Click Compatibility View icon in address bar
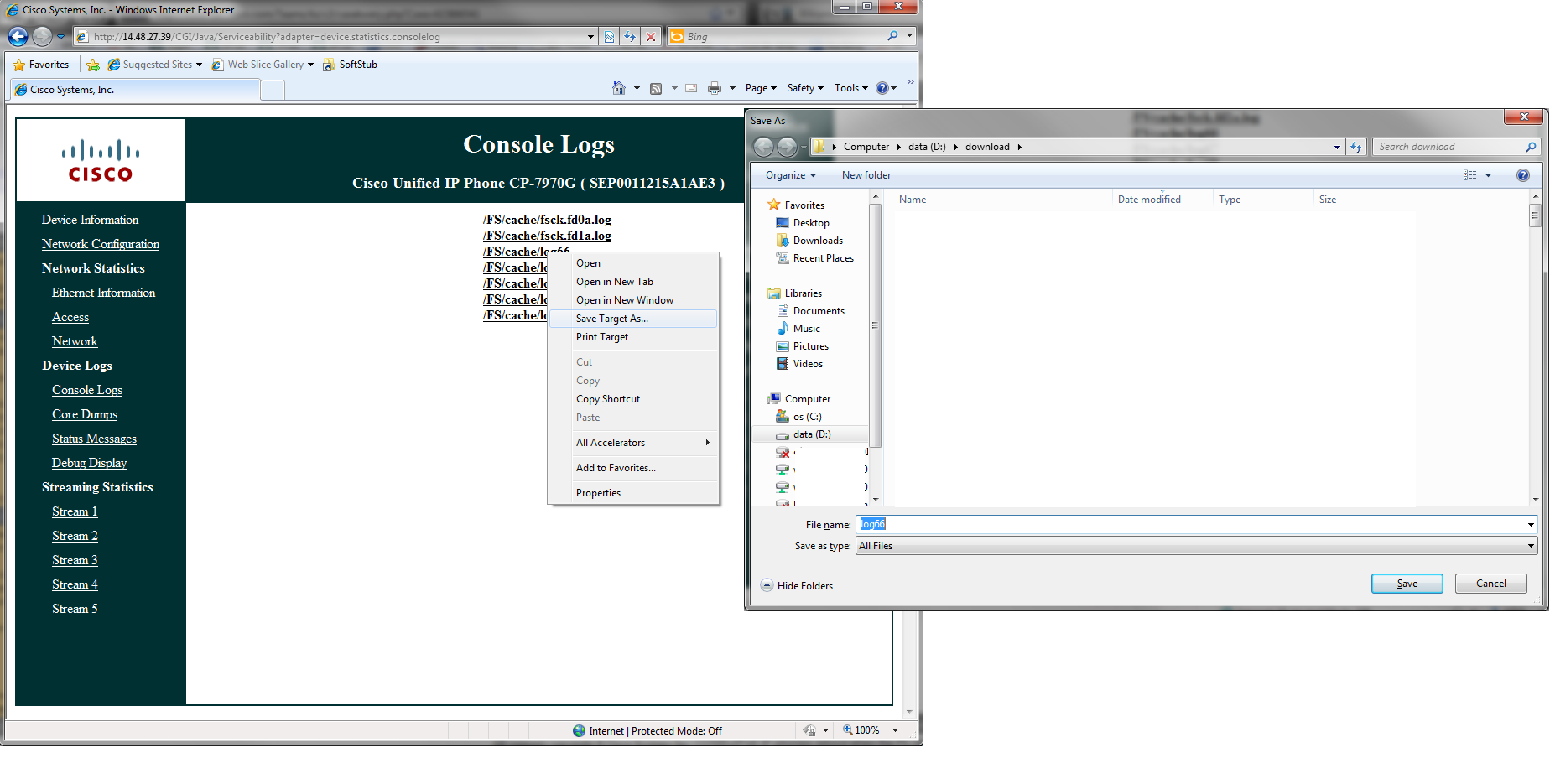This screenshot has width=1555, height=784. (x=609, y=37)
